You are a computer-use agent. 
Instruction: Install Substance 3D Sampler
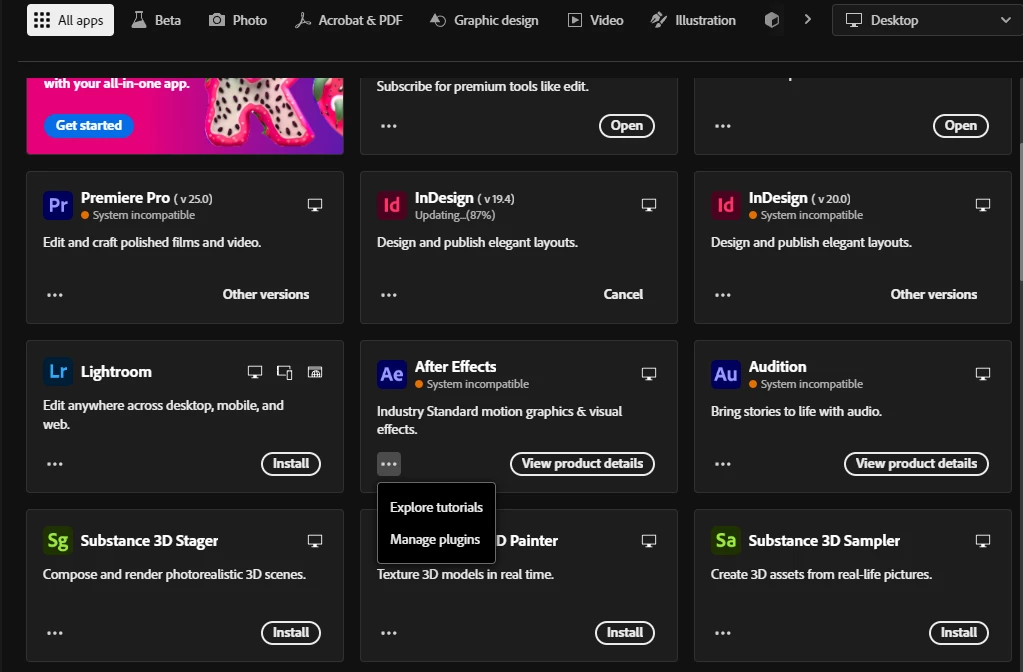958,633
